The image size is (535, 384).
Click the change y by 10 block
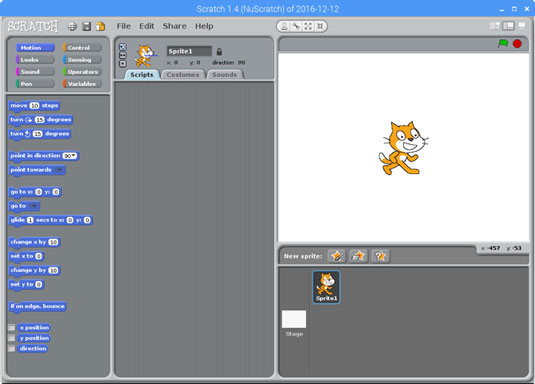[x=34, y=270]
